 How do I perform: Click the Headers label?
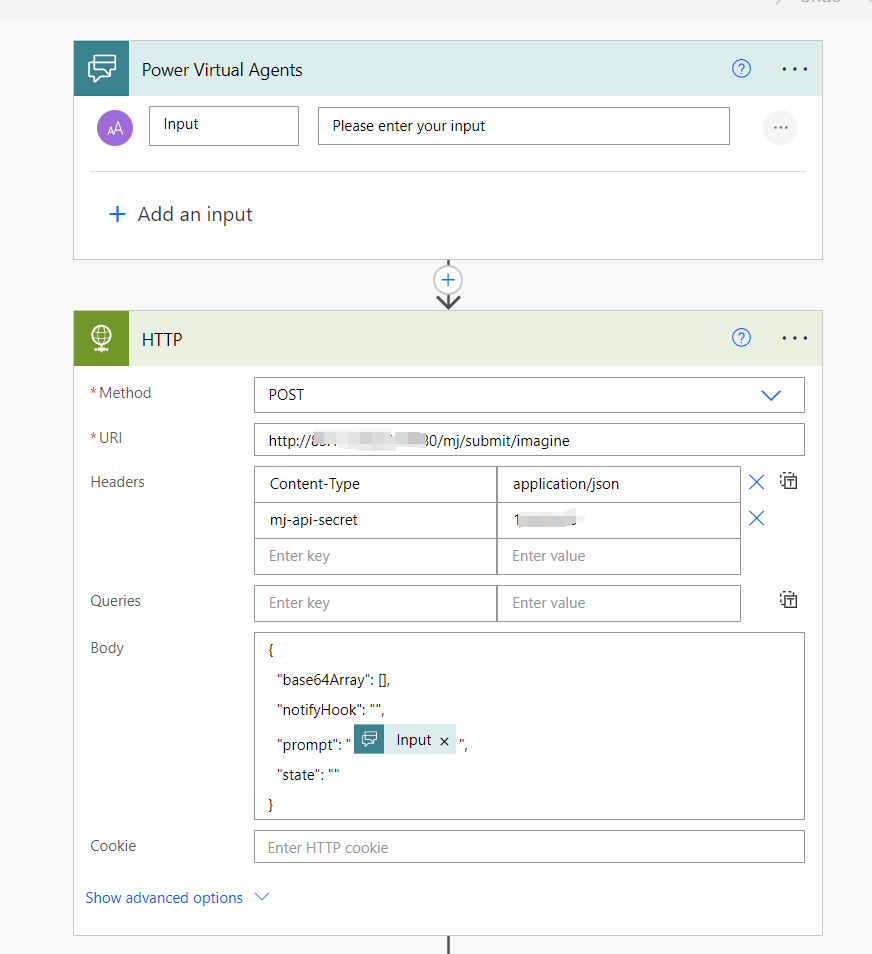click(117, 482)
